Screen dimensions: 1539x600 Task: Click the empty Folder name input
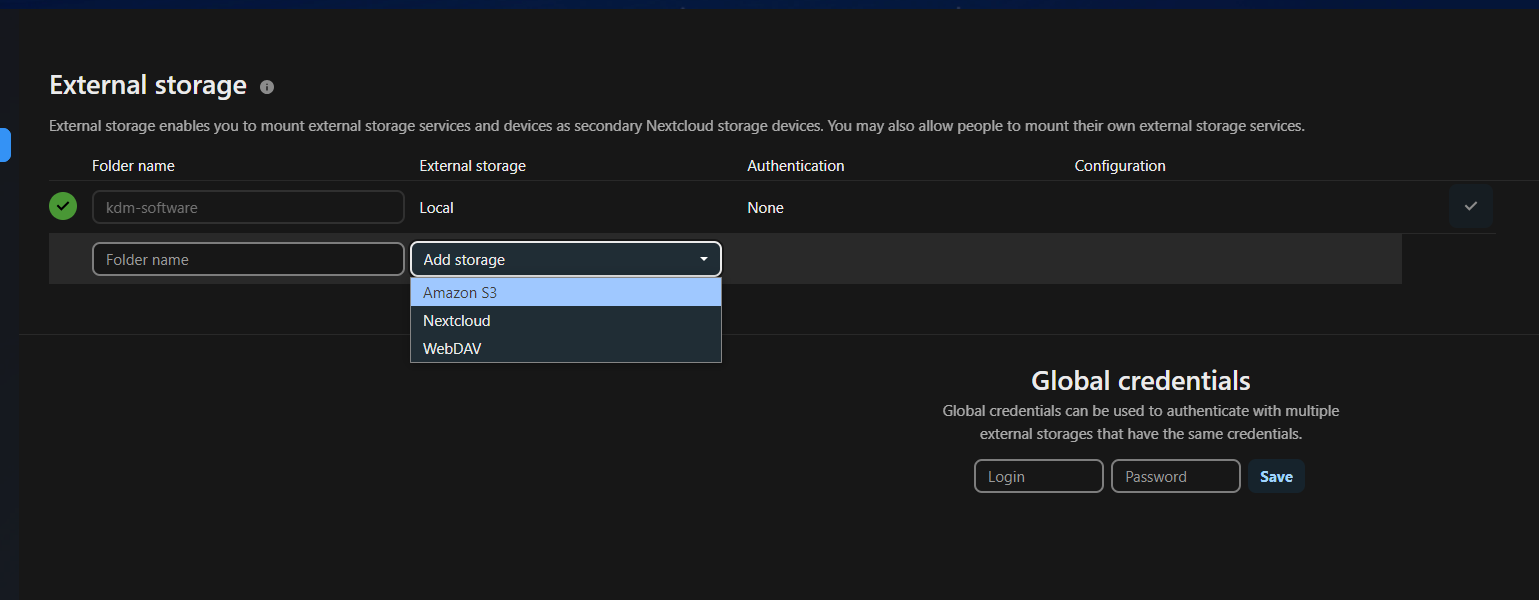tap(248, 259)
